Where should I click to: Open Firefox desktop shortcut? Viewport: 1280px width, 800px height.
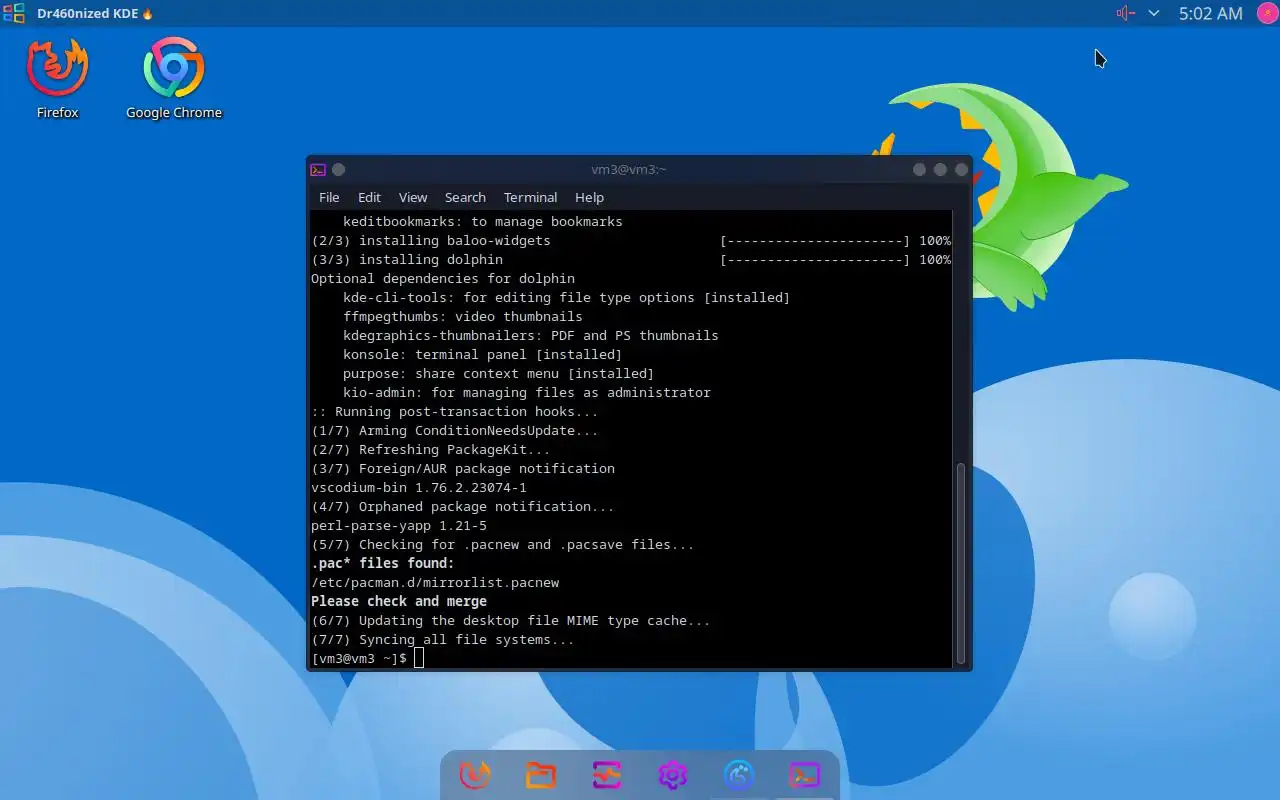(57, 79)
